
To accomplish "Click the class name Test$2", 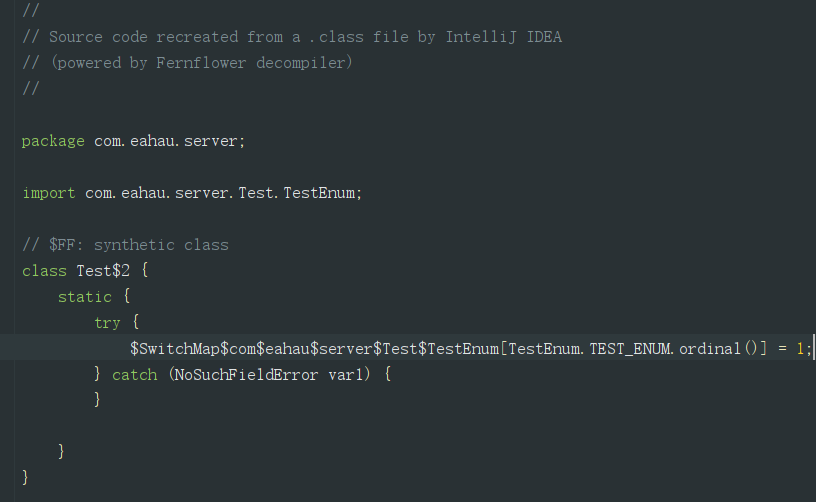I will (103, 271).
